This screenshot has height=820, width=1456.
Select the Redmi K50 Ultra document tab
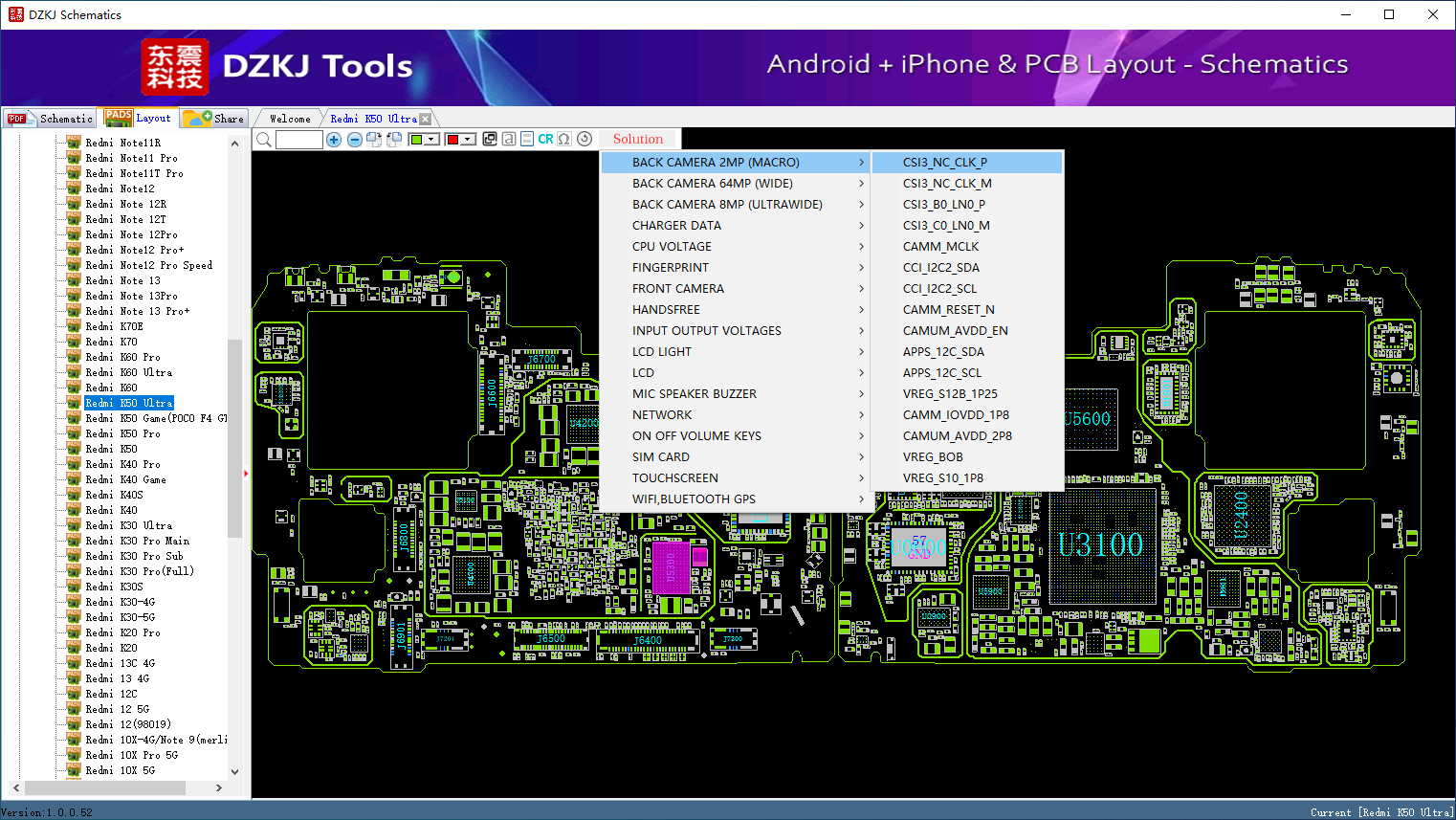[x=373, y=119]
